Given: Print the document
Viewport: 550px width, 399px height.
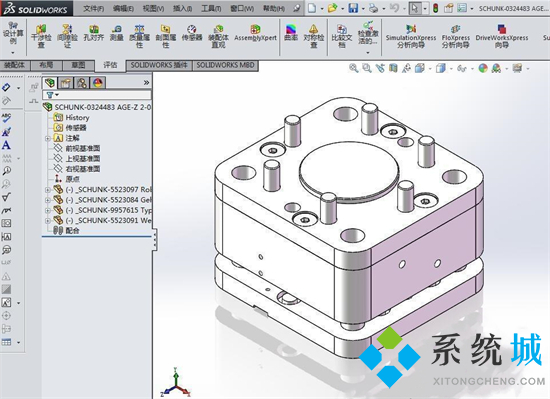Looking at the screenshot, I should (x=374, y=8).
